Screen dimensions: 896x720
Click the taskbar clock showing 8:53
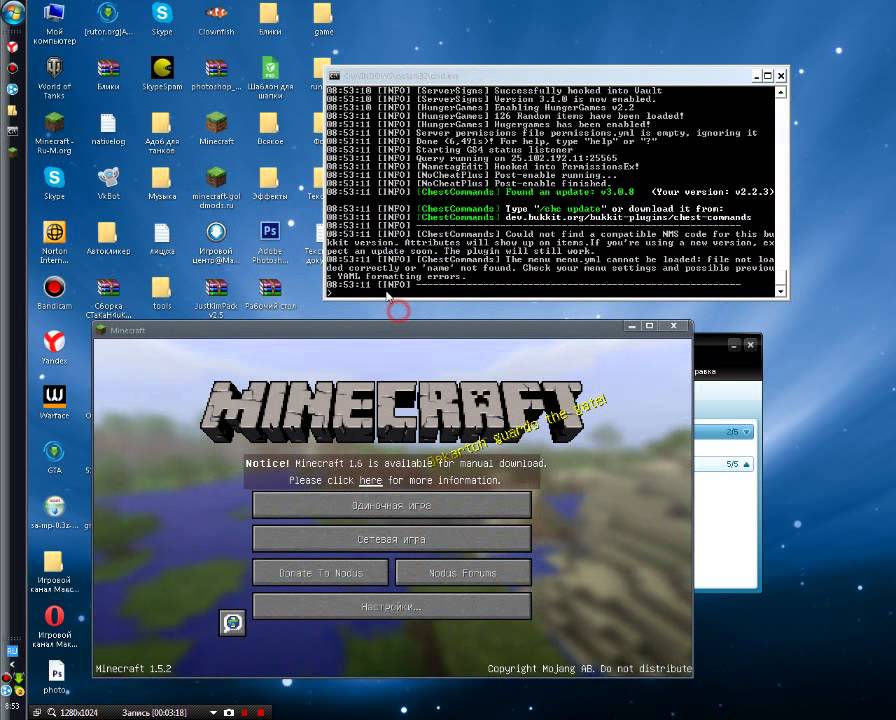pos(12,706)
